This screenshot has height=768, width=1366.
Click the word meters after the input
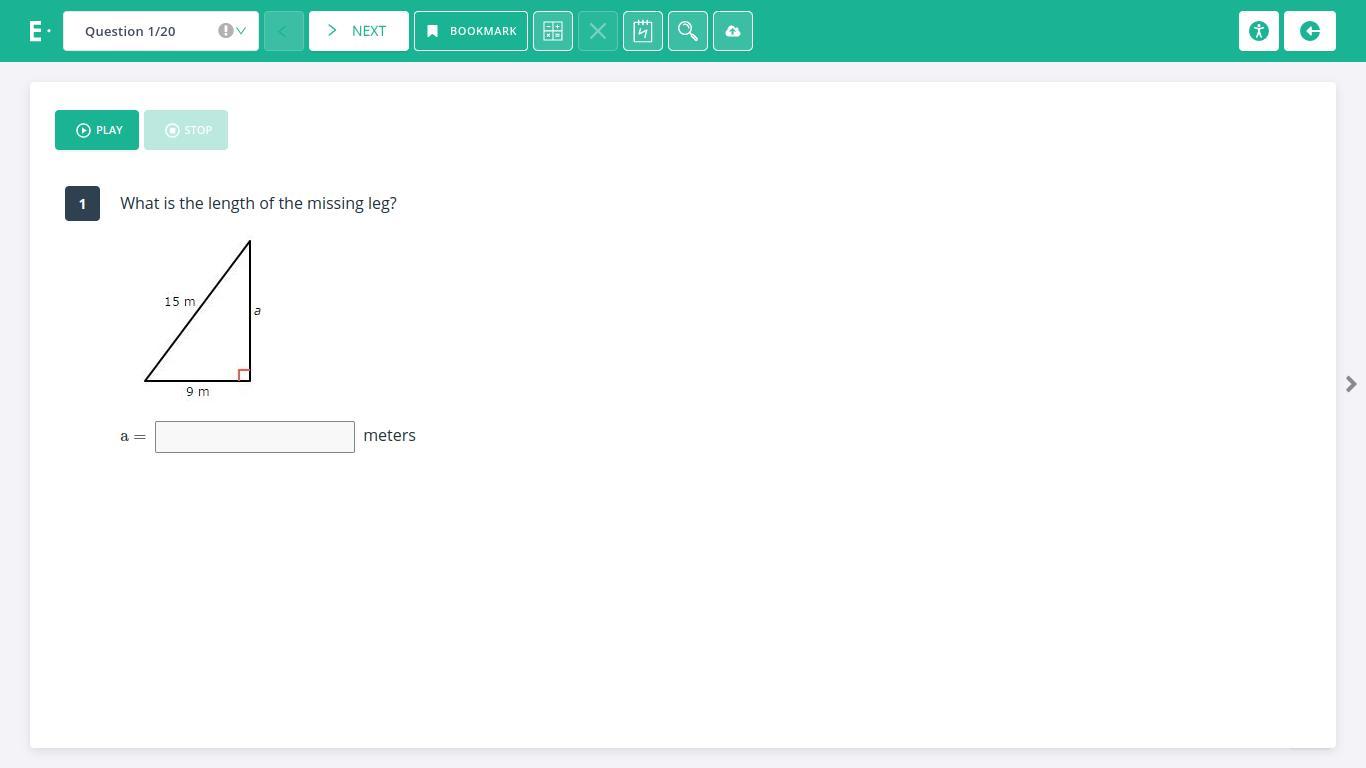389,435
